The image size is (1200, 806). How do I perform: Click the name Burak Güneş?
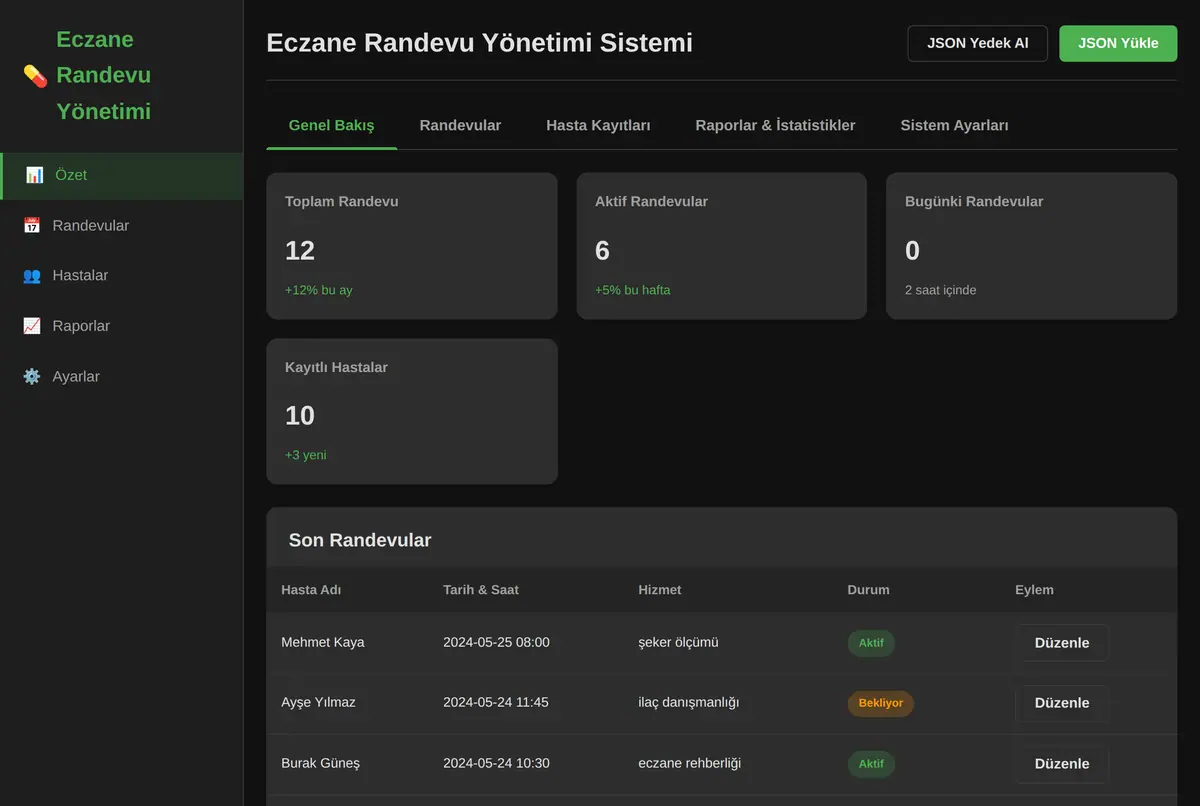point(320,763)
